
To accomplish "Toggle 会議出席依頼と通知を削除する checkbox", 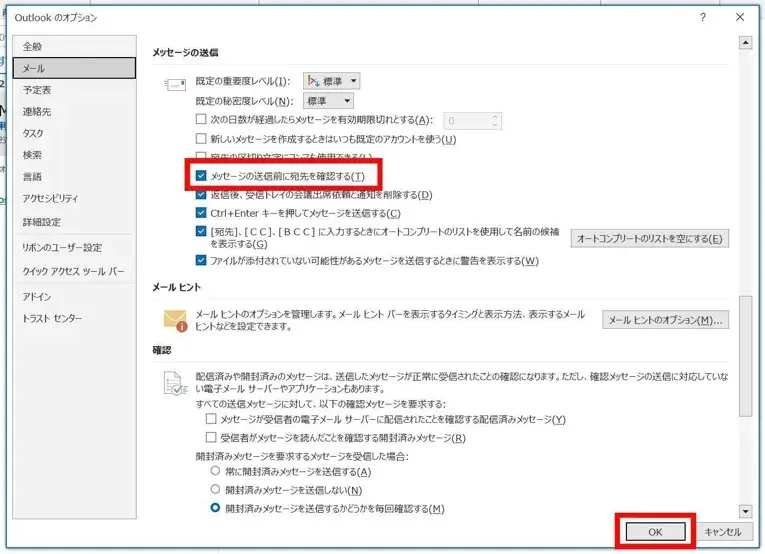I will click(201, 195).
